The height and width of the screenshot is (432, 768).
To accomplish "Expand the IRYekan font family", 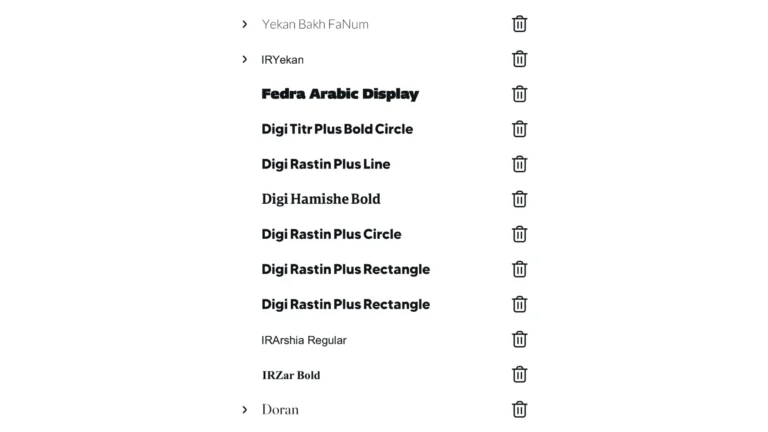I will coord(244,59).
